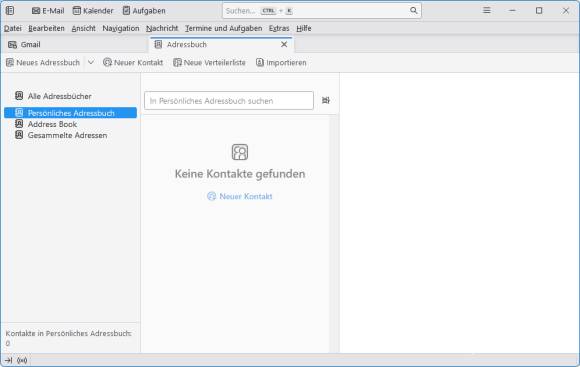Click the status bar arrow icon
Screen dimensions: 580x367
pos(9,360)
